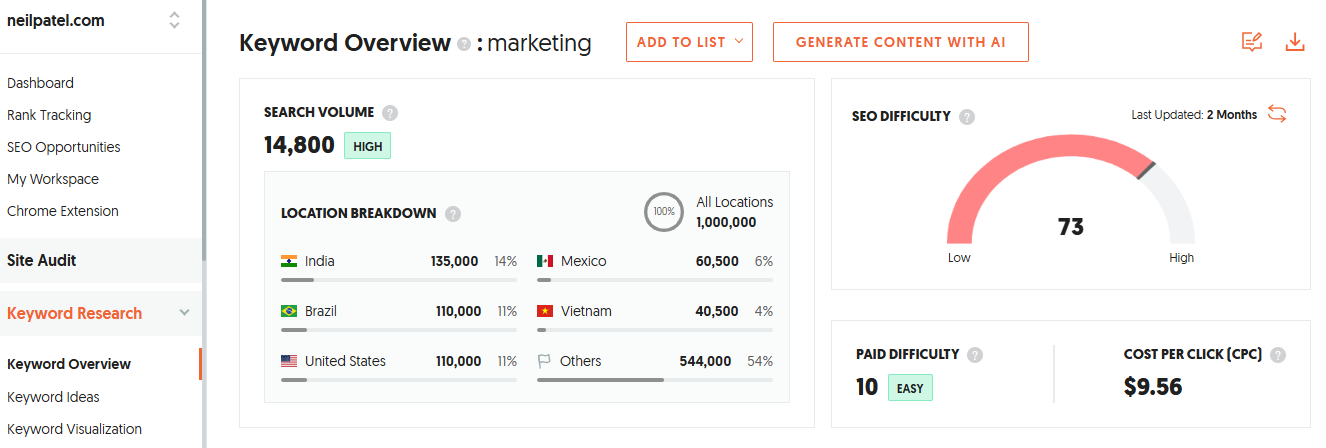Click help icon beside Keyword Overview title

click(x=464, y=44)
